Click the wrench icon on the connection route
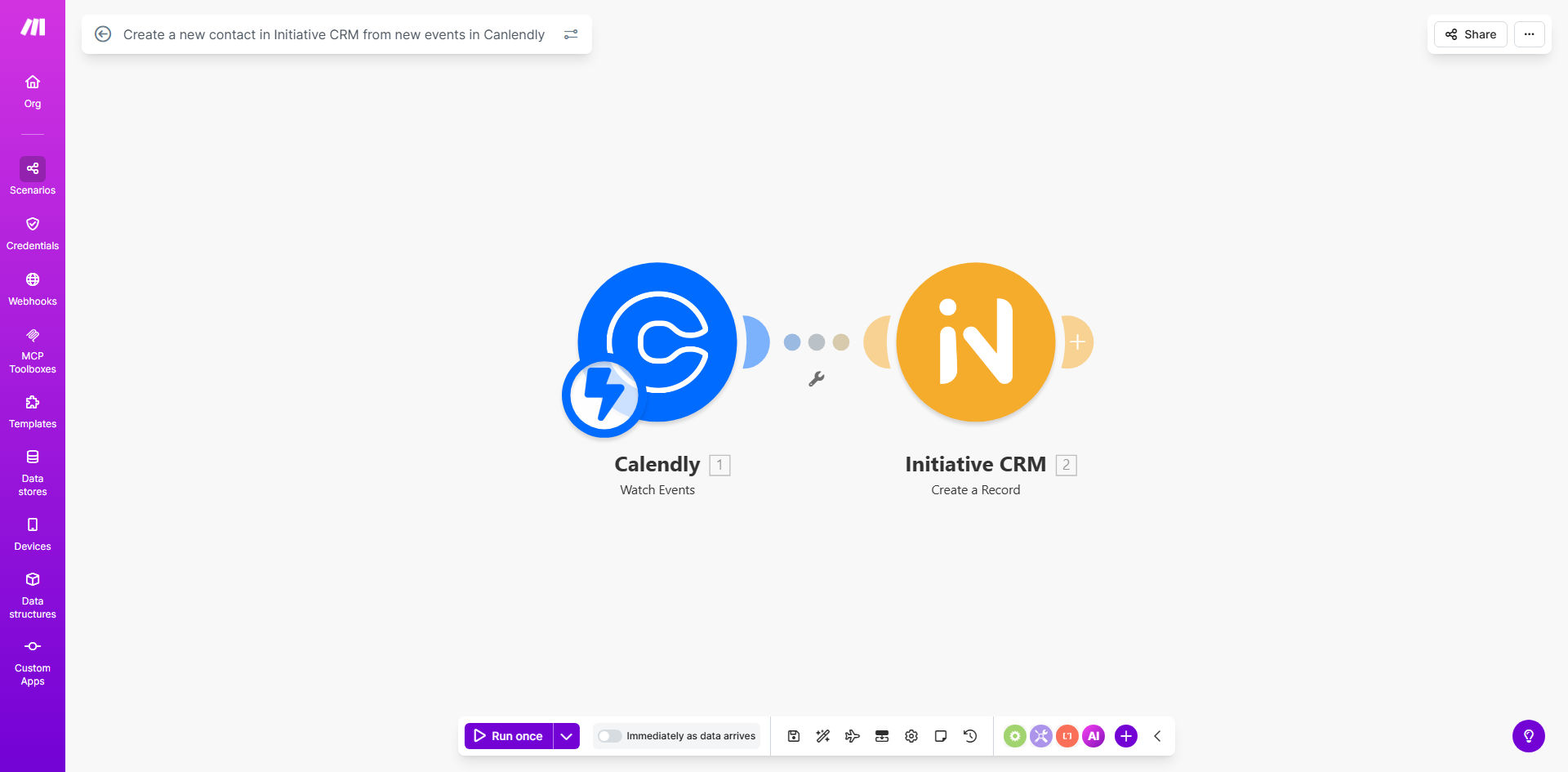Image resolution: width=1568 pixels, height=772 pixels. [817, 379]
